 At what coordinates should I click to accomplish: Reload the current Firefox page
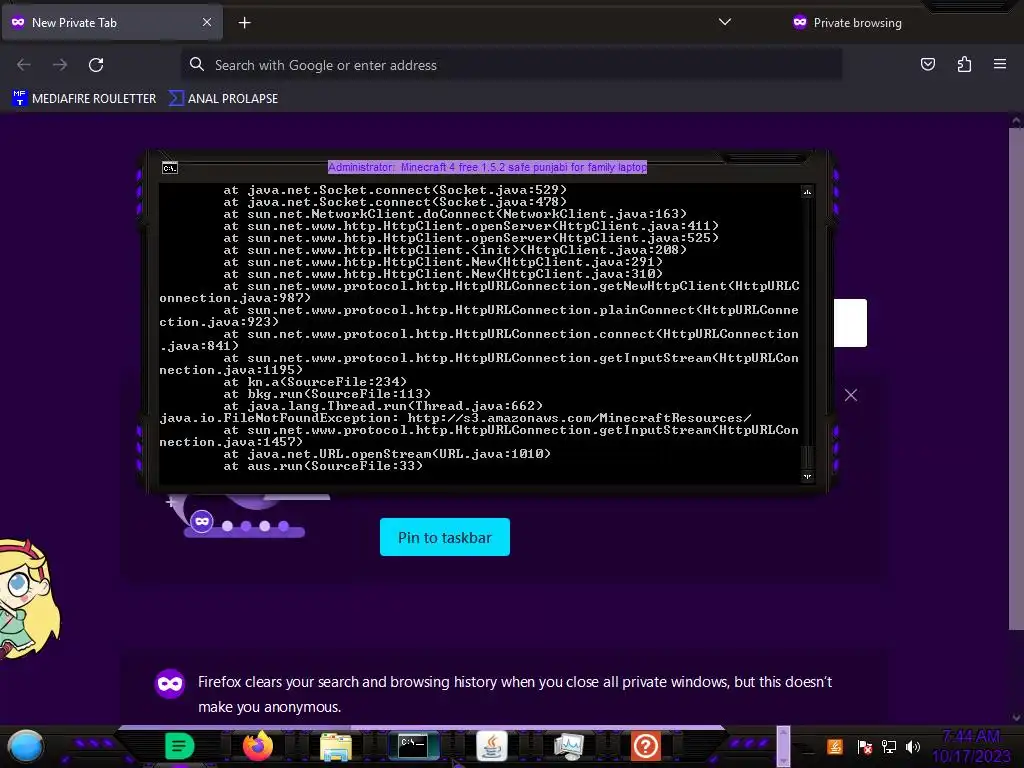96,65
